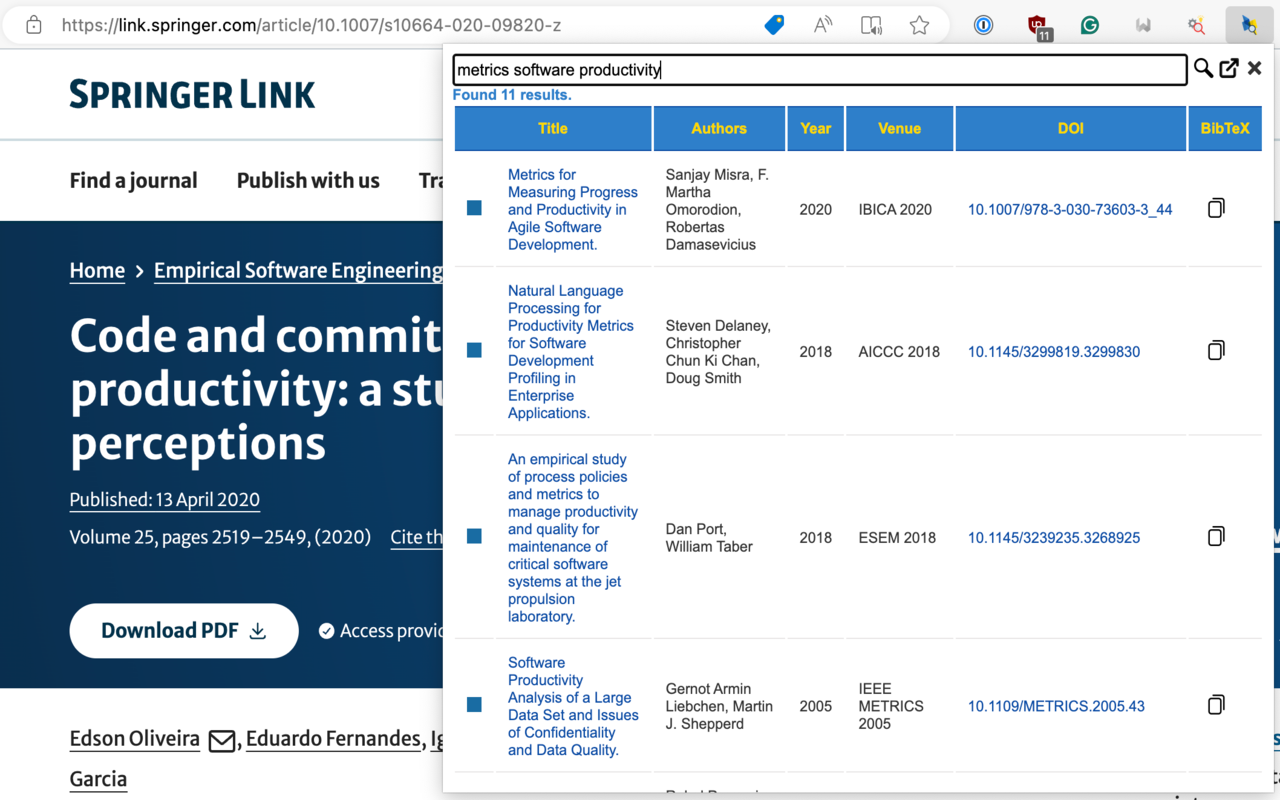The height and width of the screenshot is (800, 1280).
Task: Click the Download PDF button
Action: click(x=184, y=631)
